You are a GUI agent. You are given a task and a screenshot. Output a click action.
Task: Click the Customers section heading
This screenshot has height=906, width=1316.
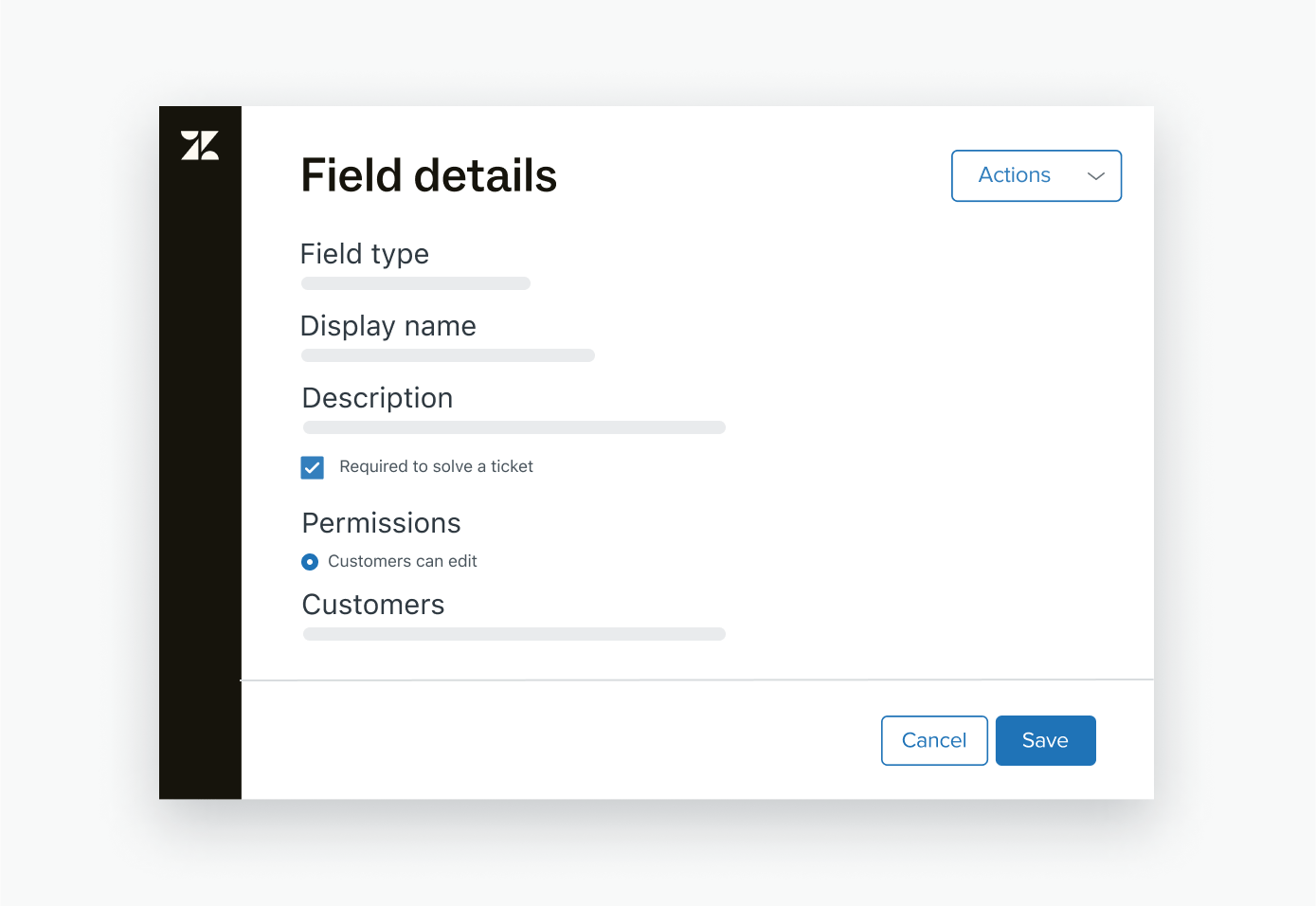tap(373, 605)
